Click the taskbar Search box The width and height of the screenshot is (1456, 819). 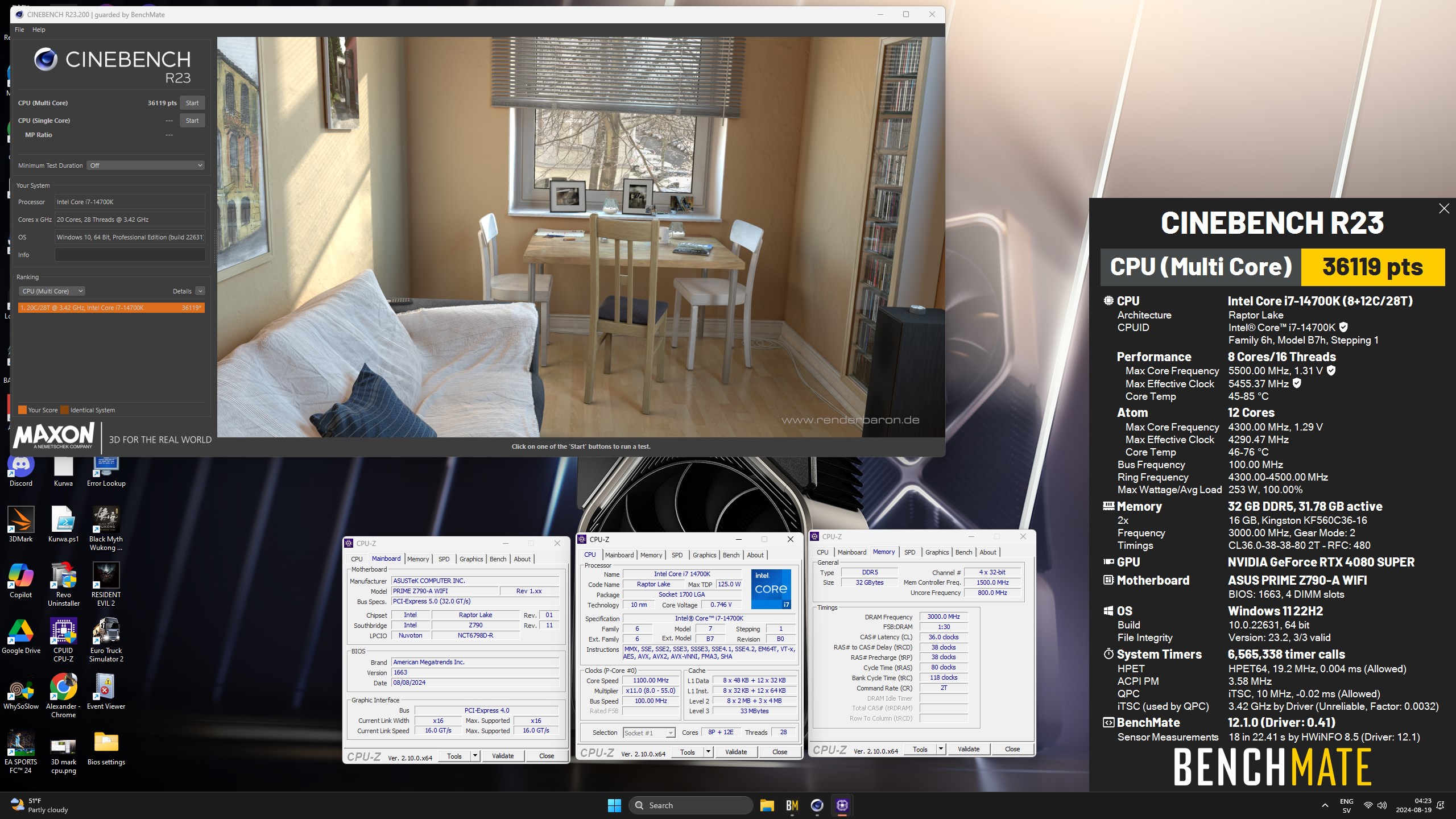pyautogui.click(x=691, y=805)
